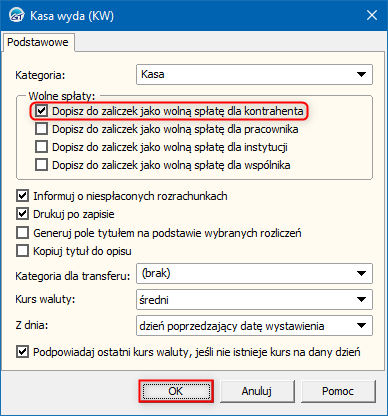Image resolution: width=388 pixels, height=416 pixels.
Task: Open the Kategoria dropdown arrow
Action: pyautogui.click(x=361, y=74)
